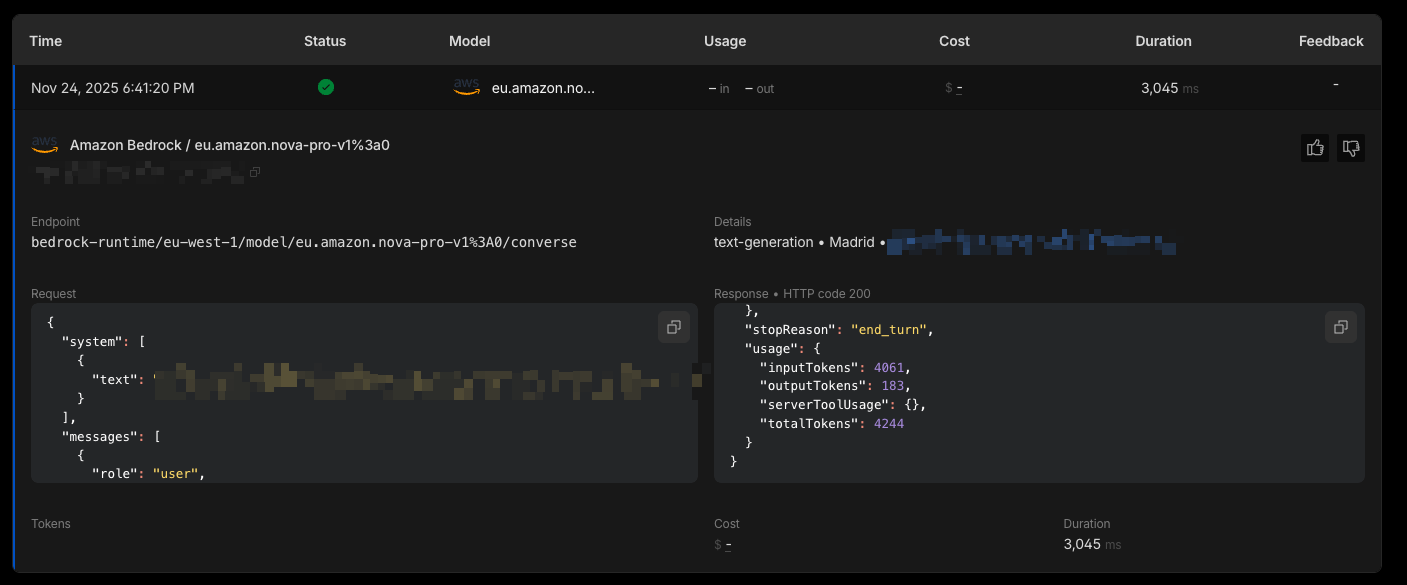Click the Usage column header
The height and width of the screenshot is (585, 1407).
point(725,41)
